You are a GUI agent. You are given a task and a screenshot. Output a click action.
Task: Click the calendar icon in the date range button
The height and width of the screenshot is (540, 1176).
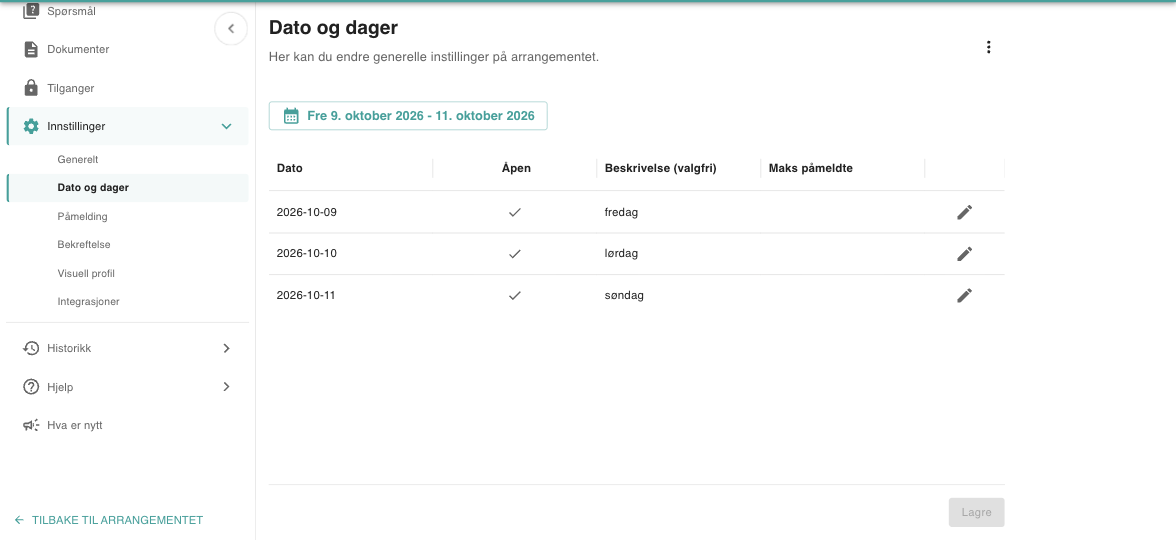click(x=291, y=116)
